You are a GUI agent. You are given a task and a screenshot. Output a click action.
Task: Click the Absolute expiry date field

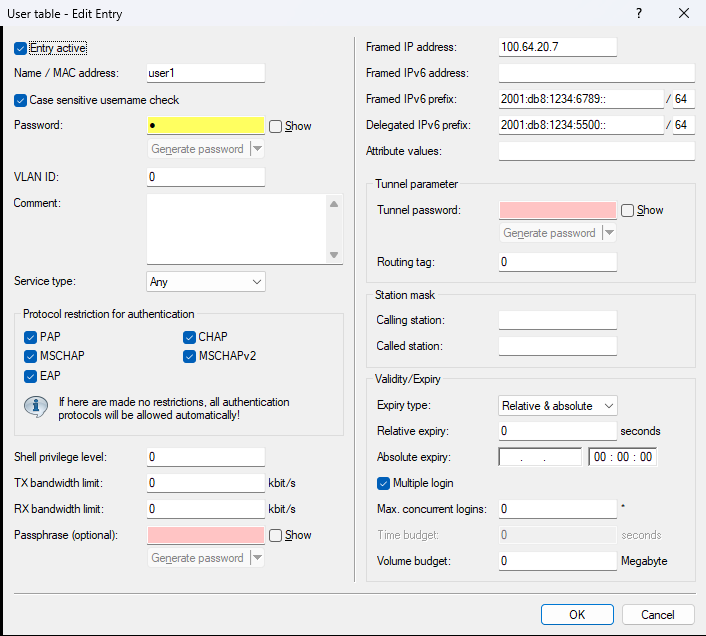540,457
